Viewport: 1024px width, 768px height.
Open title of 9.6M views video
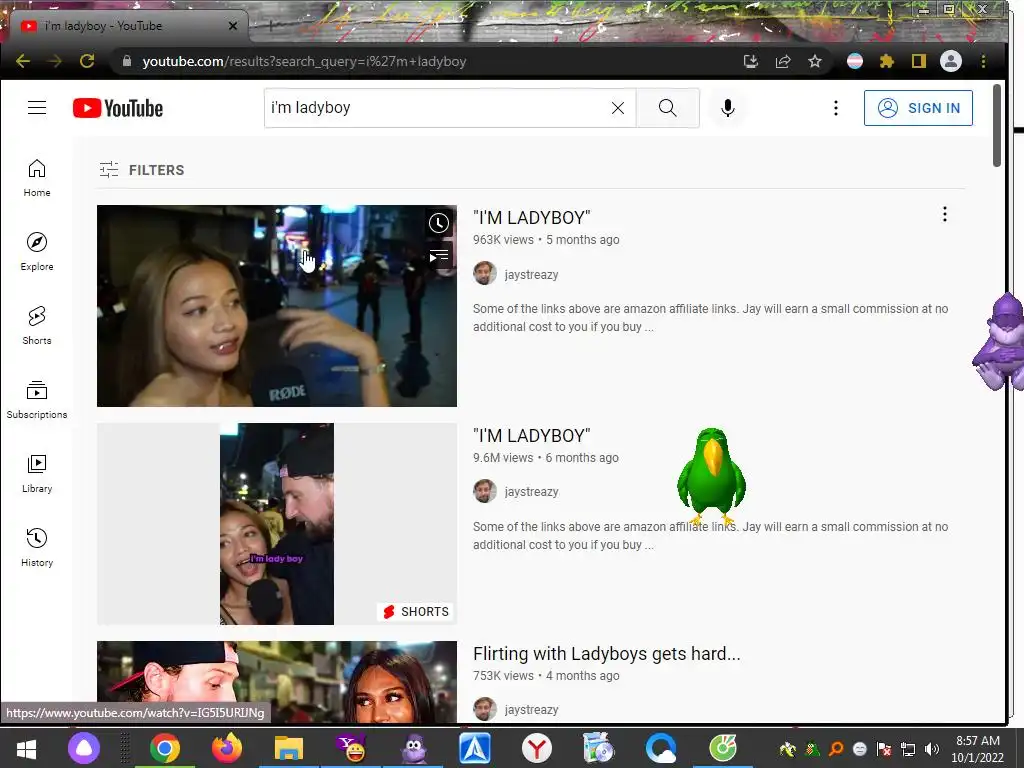(532, 436)
